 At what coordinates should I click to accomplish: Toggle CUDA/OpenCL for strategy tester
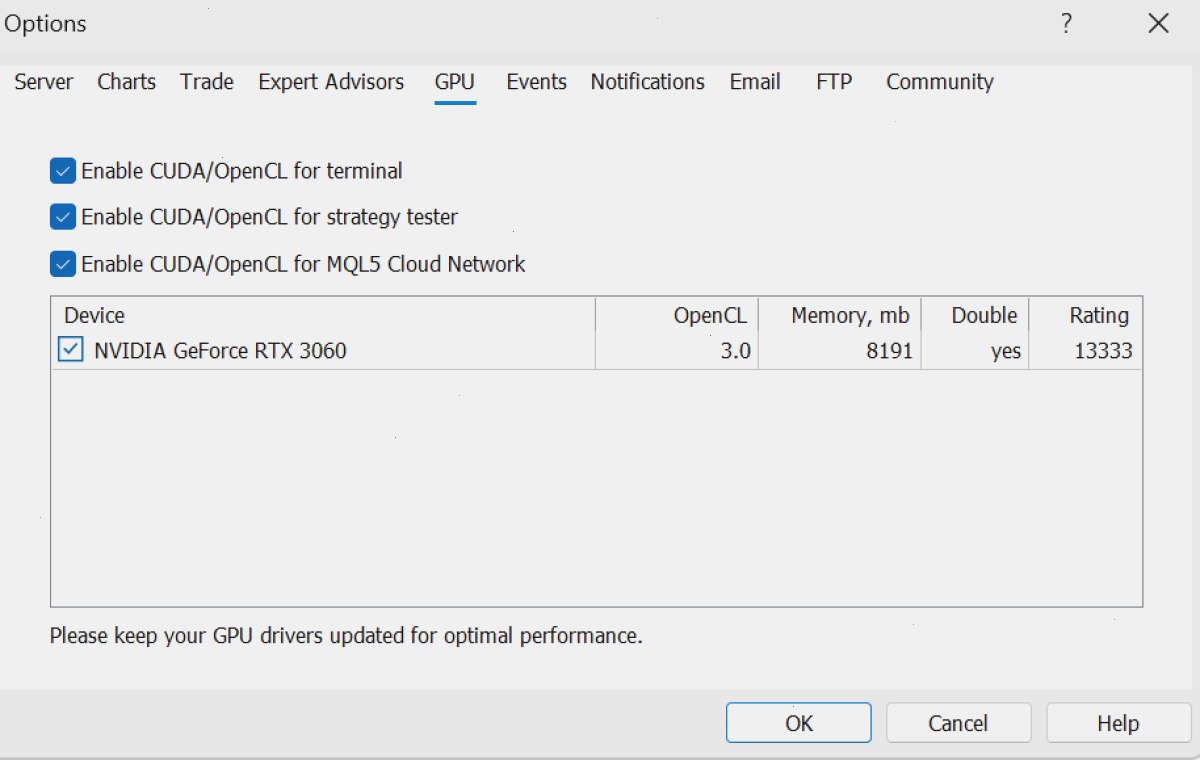click(x=62, y=216)
